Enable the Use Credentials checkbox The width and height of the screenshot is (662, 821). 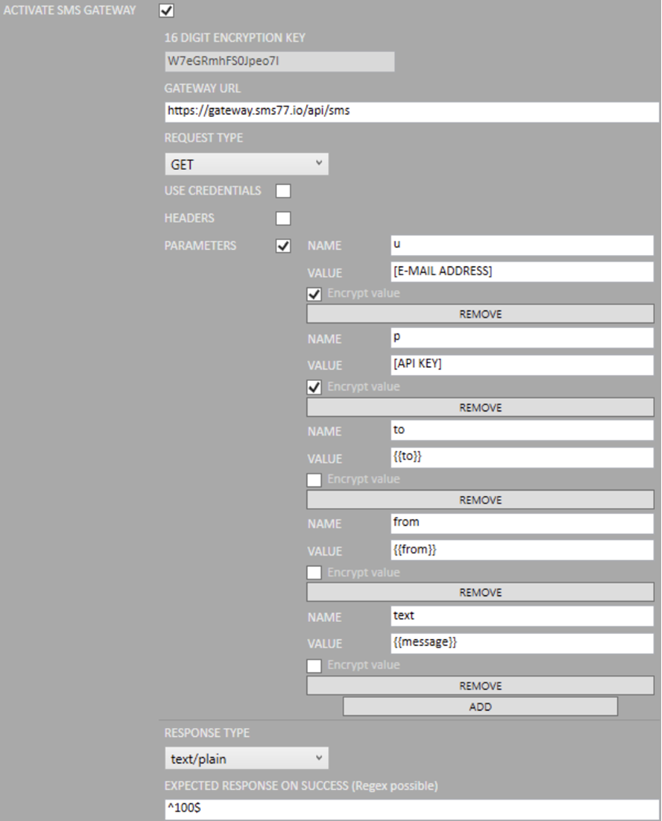pos(283,191)
